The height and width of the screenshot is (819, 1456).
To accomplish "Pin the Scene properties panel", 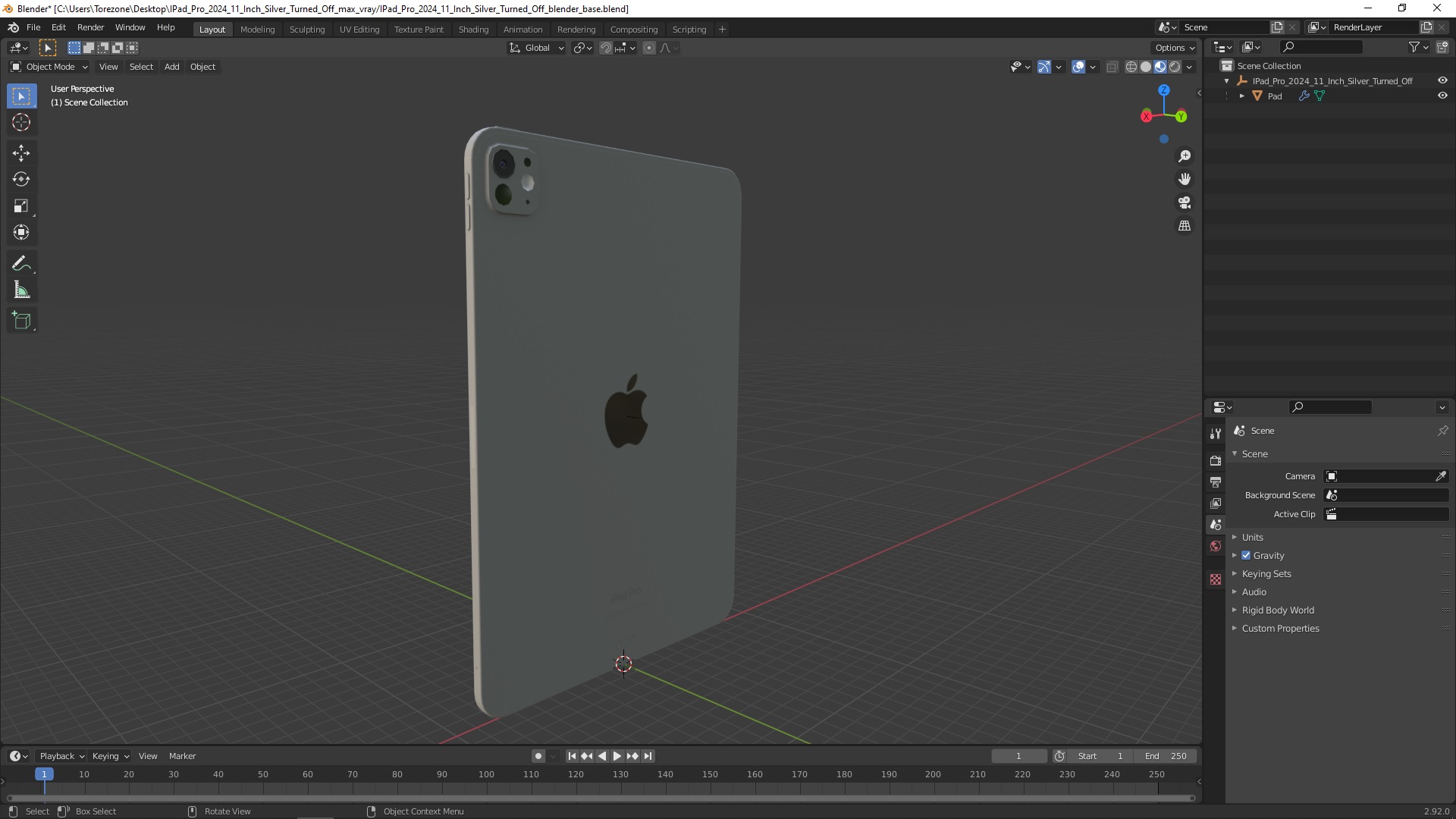I will (x=1442, y=431).
